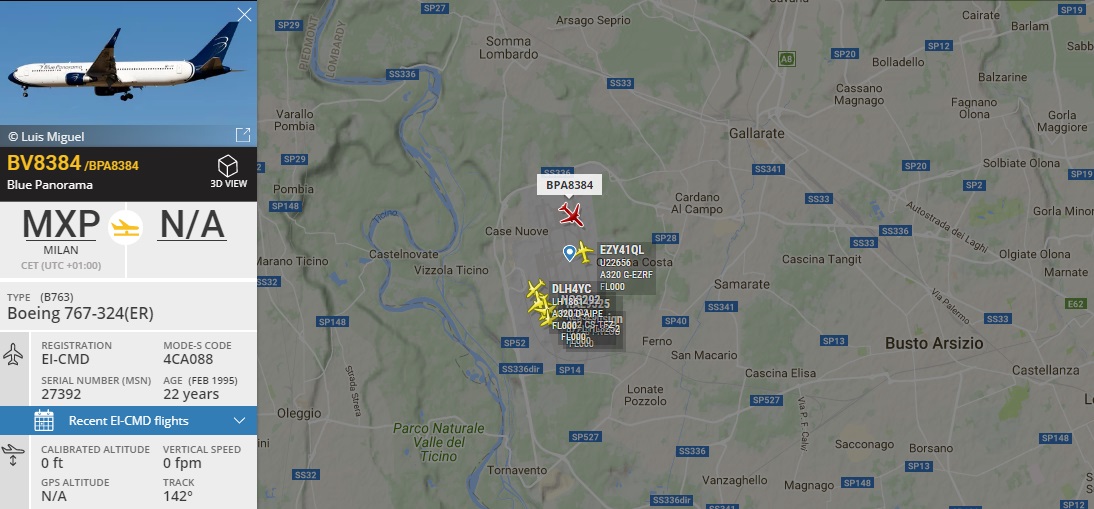Open aircraft photo in external link icon
This screenshot has height=509, width=1094.
(x=243, y=135)
